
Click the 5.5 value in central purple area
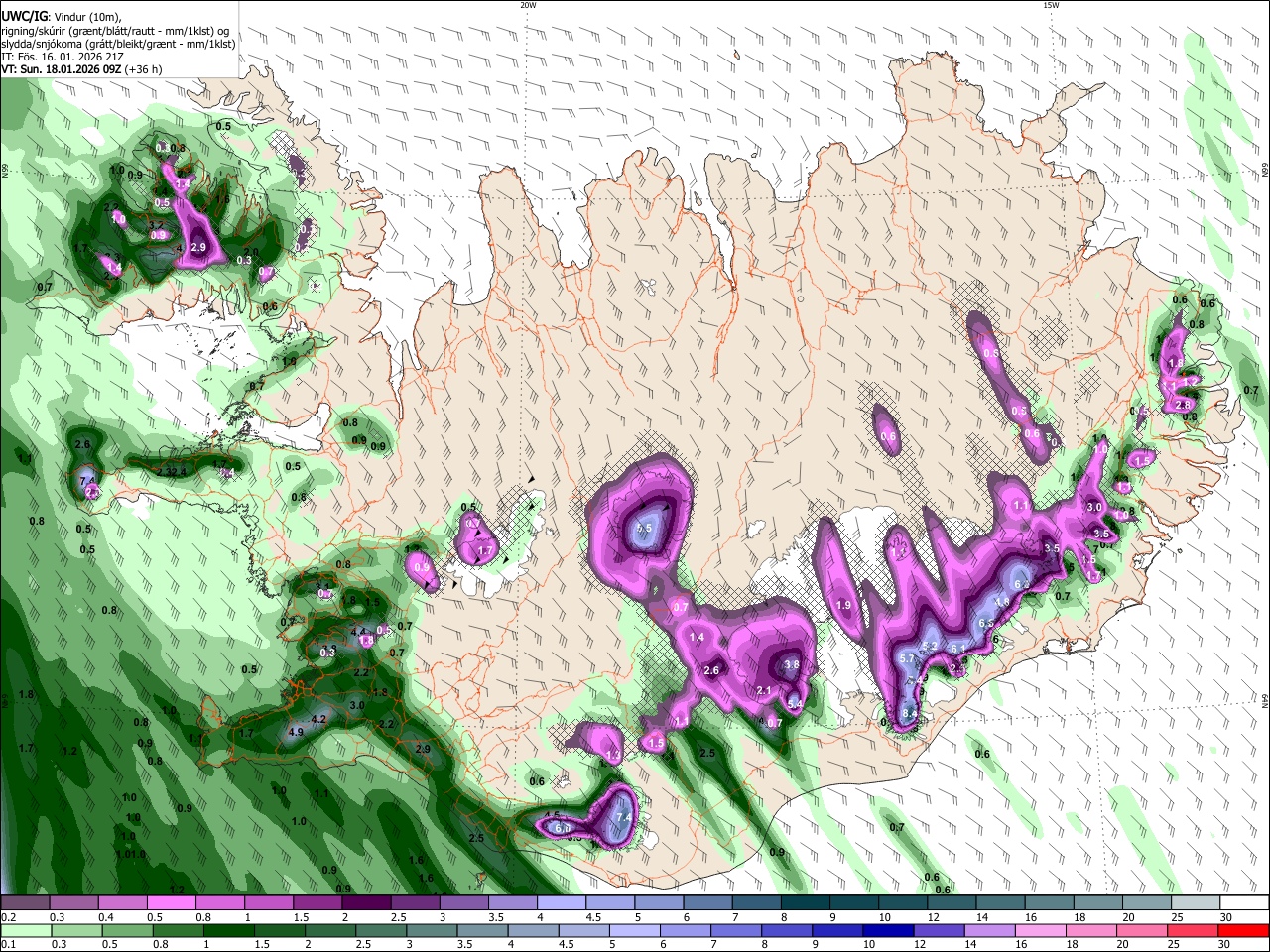coord(644,529)
